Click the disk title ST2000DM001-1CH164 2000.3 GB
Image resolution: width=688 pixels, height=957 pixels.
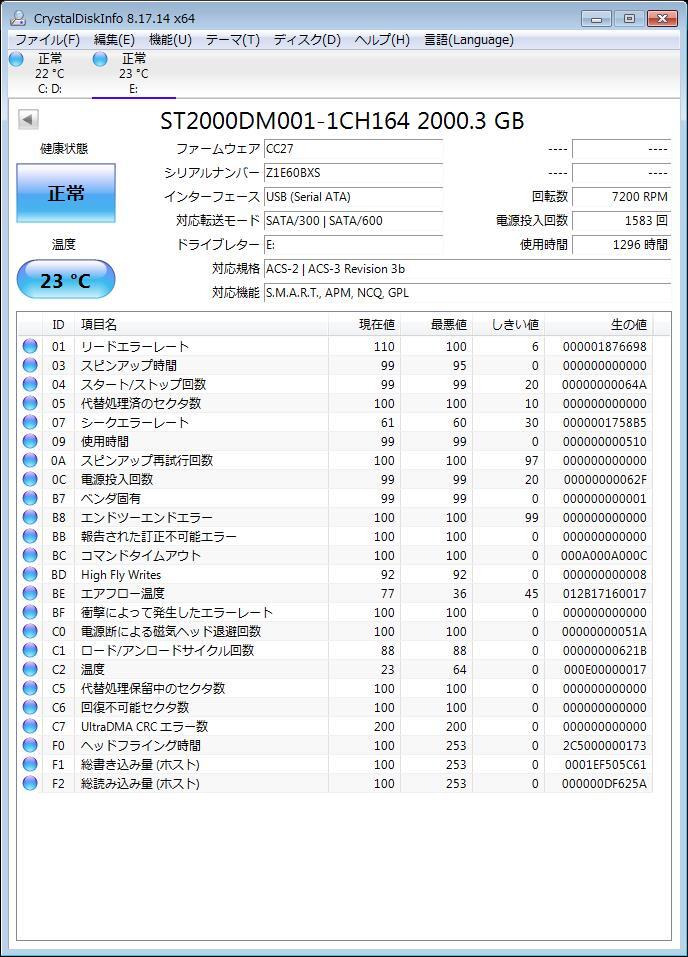[x=342, y=121]
